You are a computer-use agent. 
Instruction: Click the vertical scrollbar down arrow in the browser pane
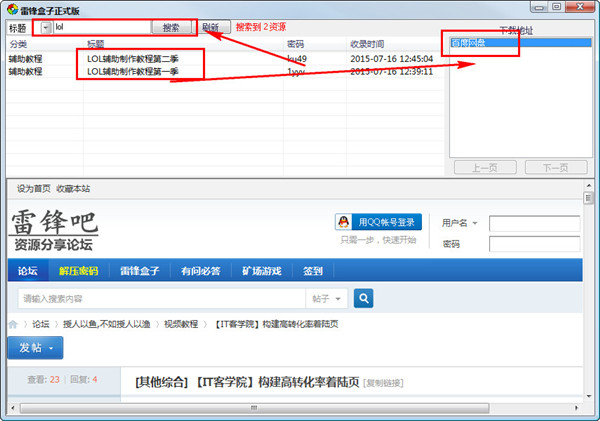tap(588, 396)
